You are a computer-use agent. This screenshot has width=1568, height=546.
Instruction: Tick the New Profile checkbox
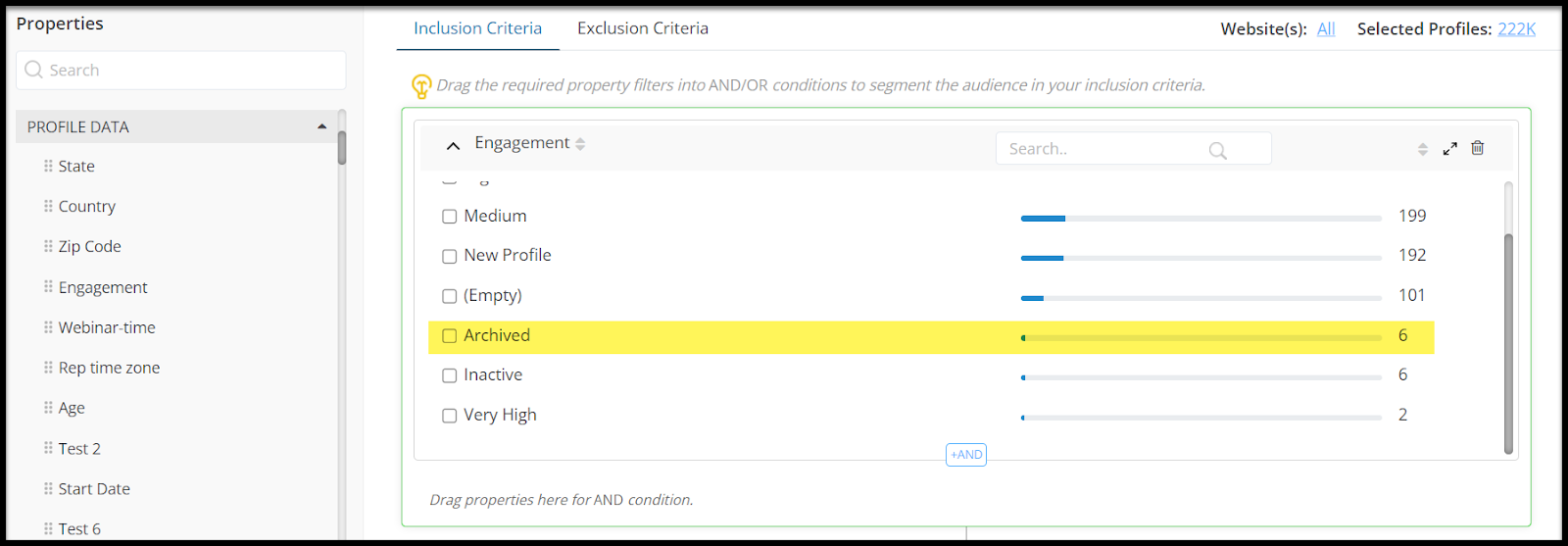(450, 256)
